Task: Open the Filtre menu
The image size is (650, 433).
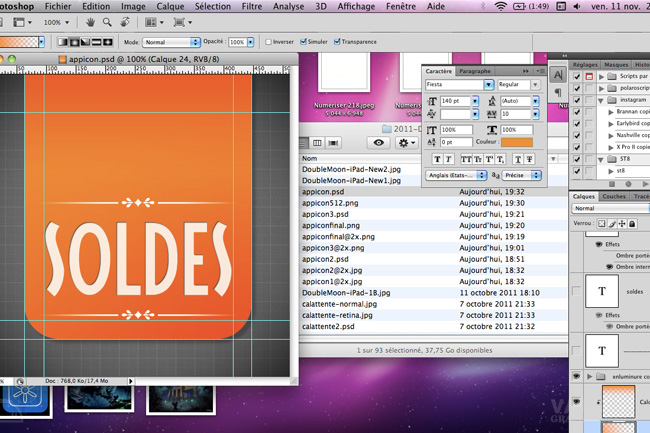Action: [x=252, y=6]
